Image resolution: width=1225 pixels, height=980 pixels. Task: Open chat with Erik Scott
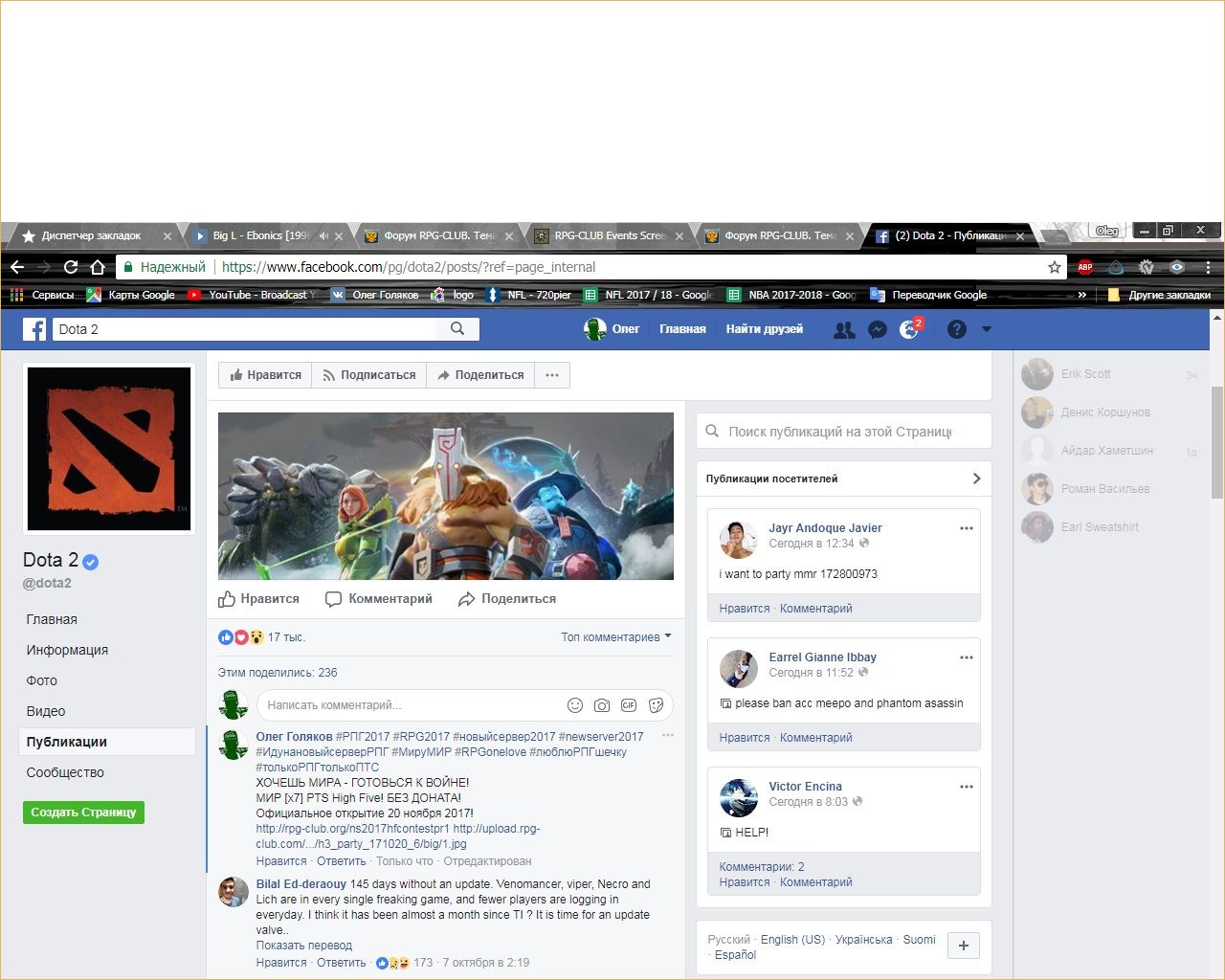pos(1110,374)
